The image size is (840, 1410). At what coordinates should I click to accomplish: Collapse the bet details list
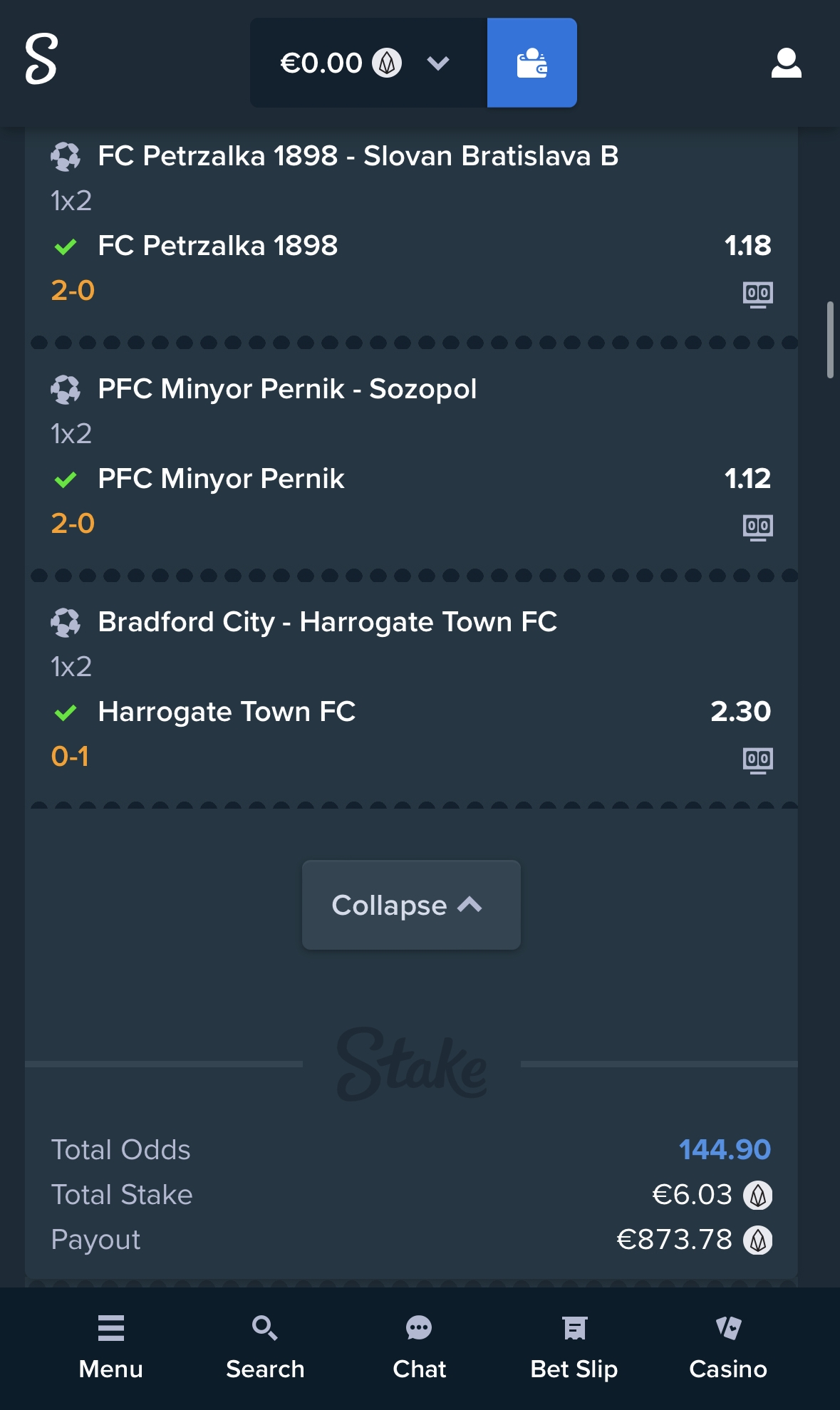click(411, 905)
